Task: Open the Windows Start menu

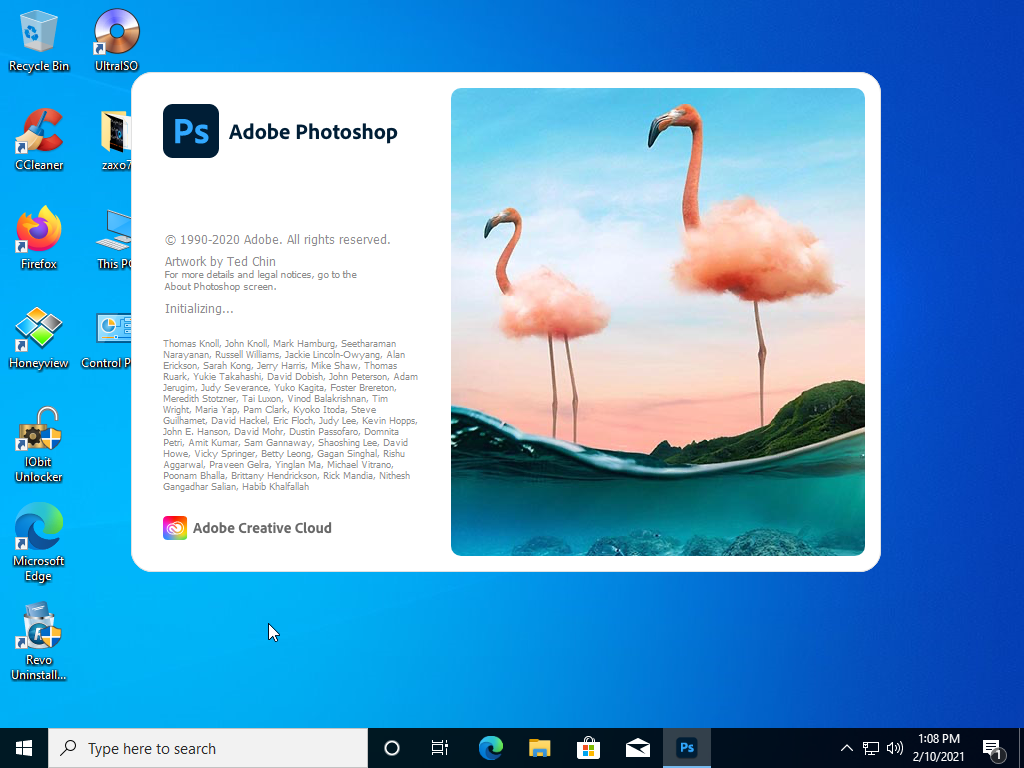Action: tap(24, 748)
